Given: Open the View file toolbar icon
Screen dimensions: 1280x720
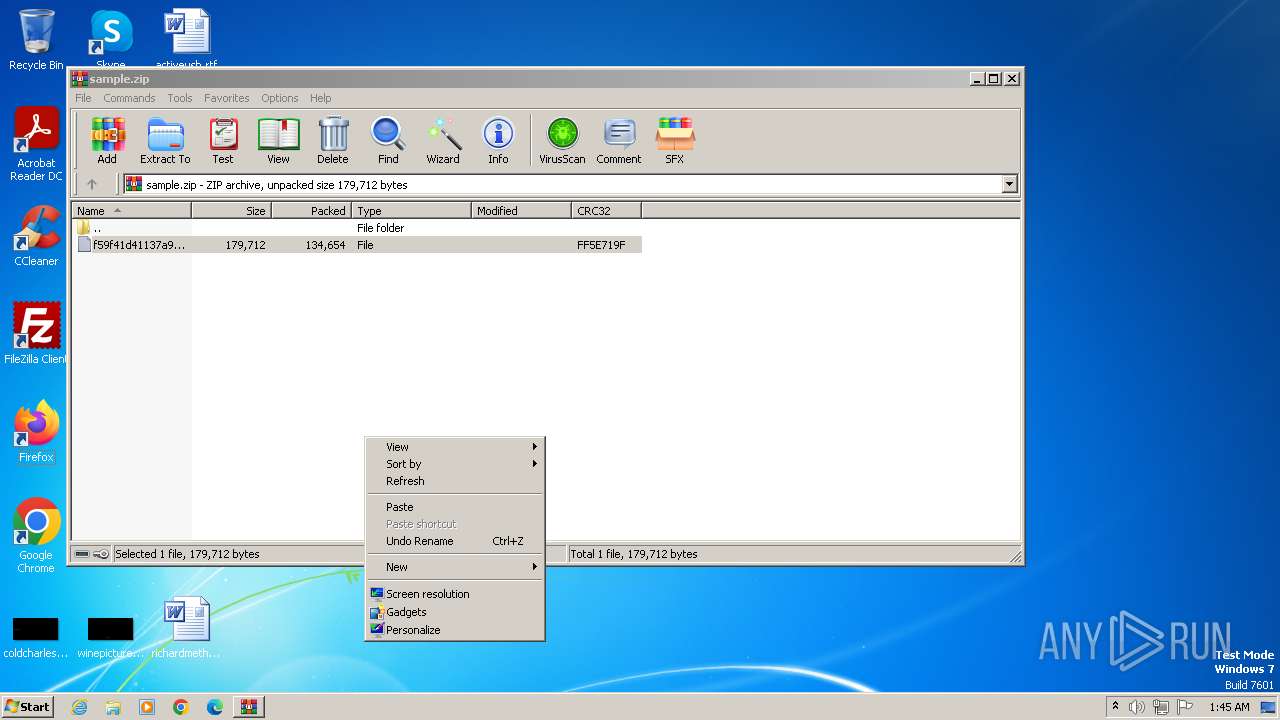Looking at the screenshot, I should (278, 140).
